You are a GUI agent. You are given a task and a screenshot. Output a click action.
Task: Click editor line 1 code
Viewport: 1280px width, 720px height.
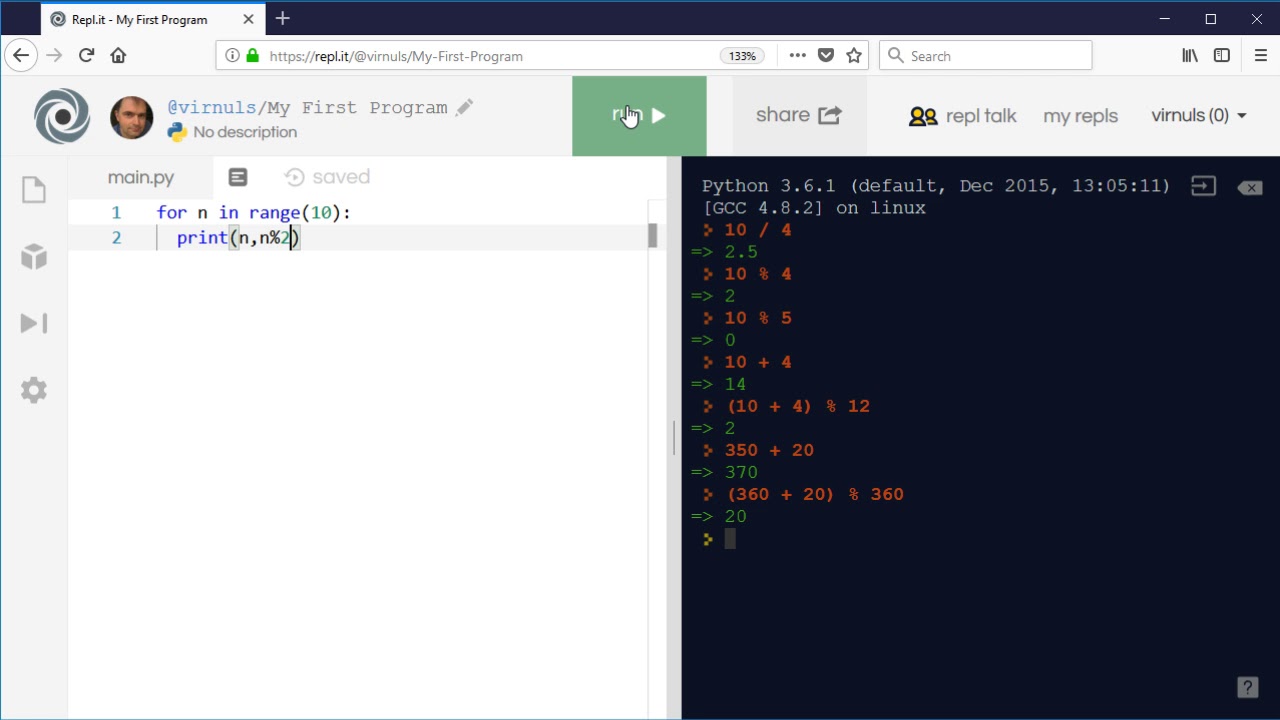254,212
